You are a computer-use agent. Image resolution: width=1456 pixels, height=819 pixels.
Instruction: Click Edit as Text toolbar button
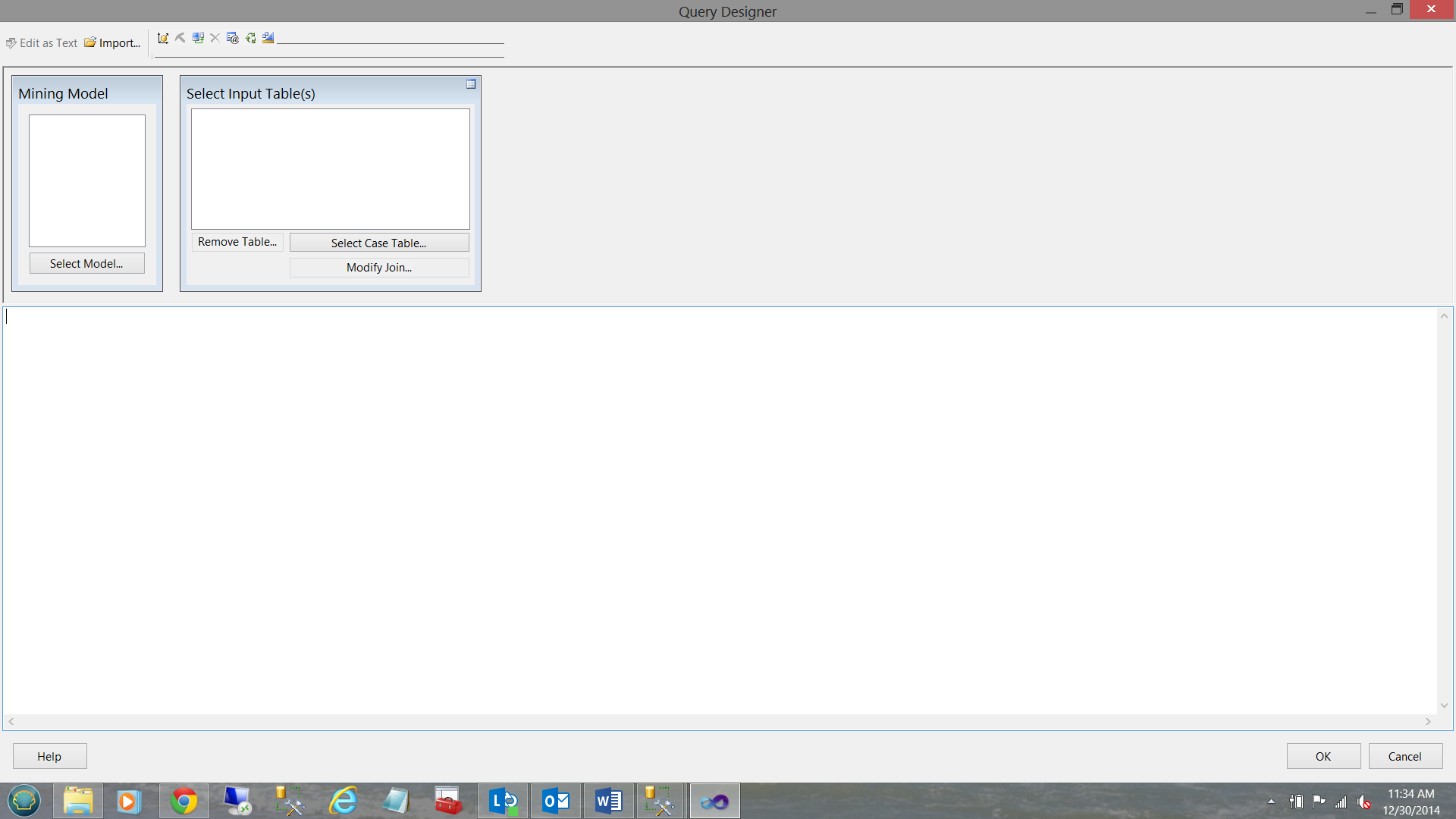(x=42, y=43)
